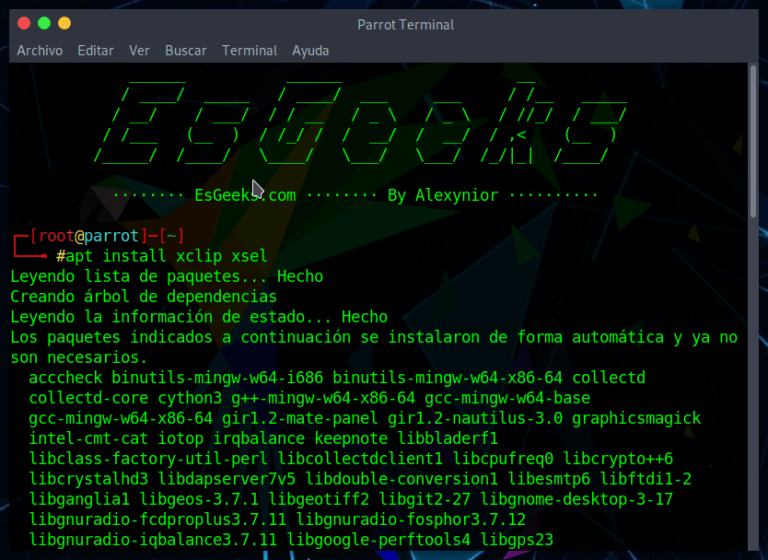Image resolution: width=768 pixels, height=560 pixels.
Task: Click the green window control button
Action: pos(44,23)
